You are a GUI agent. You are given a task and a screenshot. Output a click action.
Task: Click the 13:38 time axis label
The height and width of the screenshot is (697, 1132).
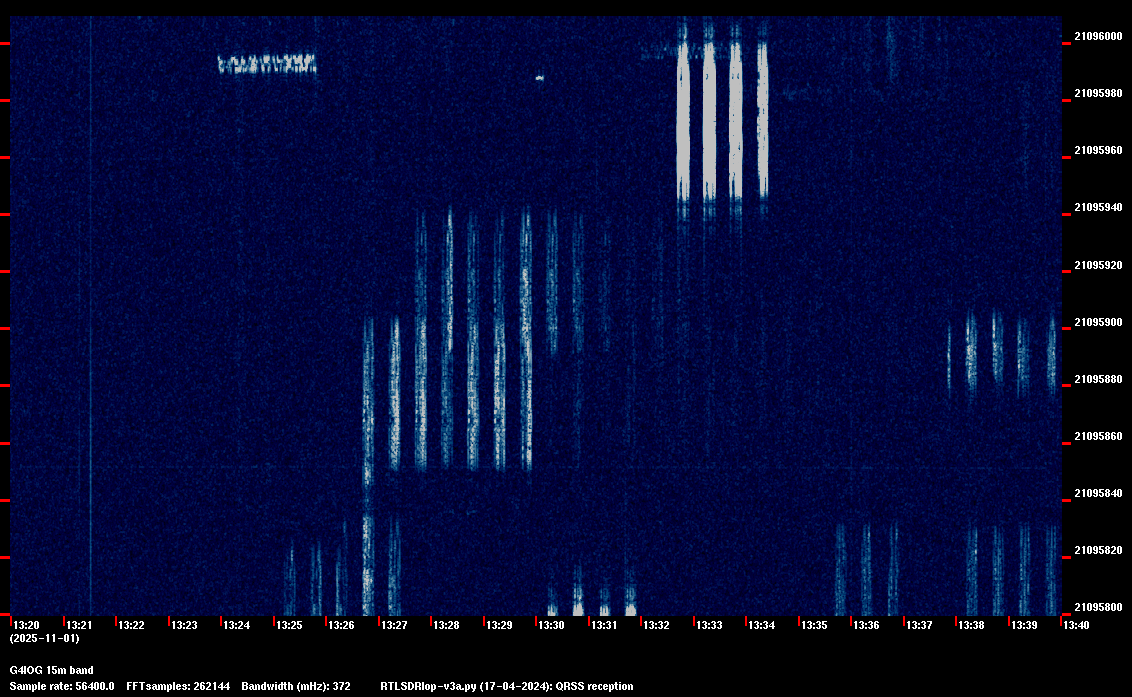click(972, 625)
